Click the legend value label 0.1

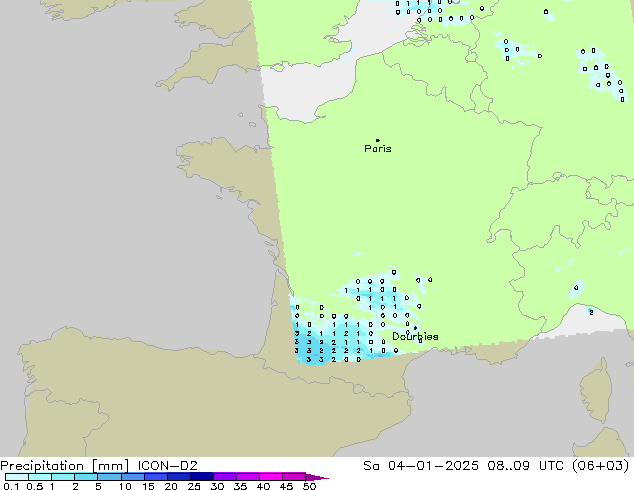(11, 486)
